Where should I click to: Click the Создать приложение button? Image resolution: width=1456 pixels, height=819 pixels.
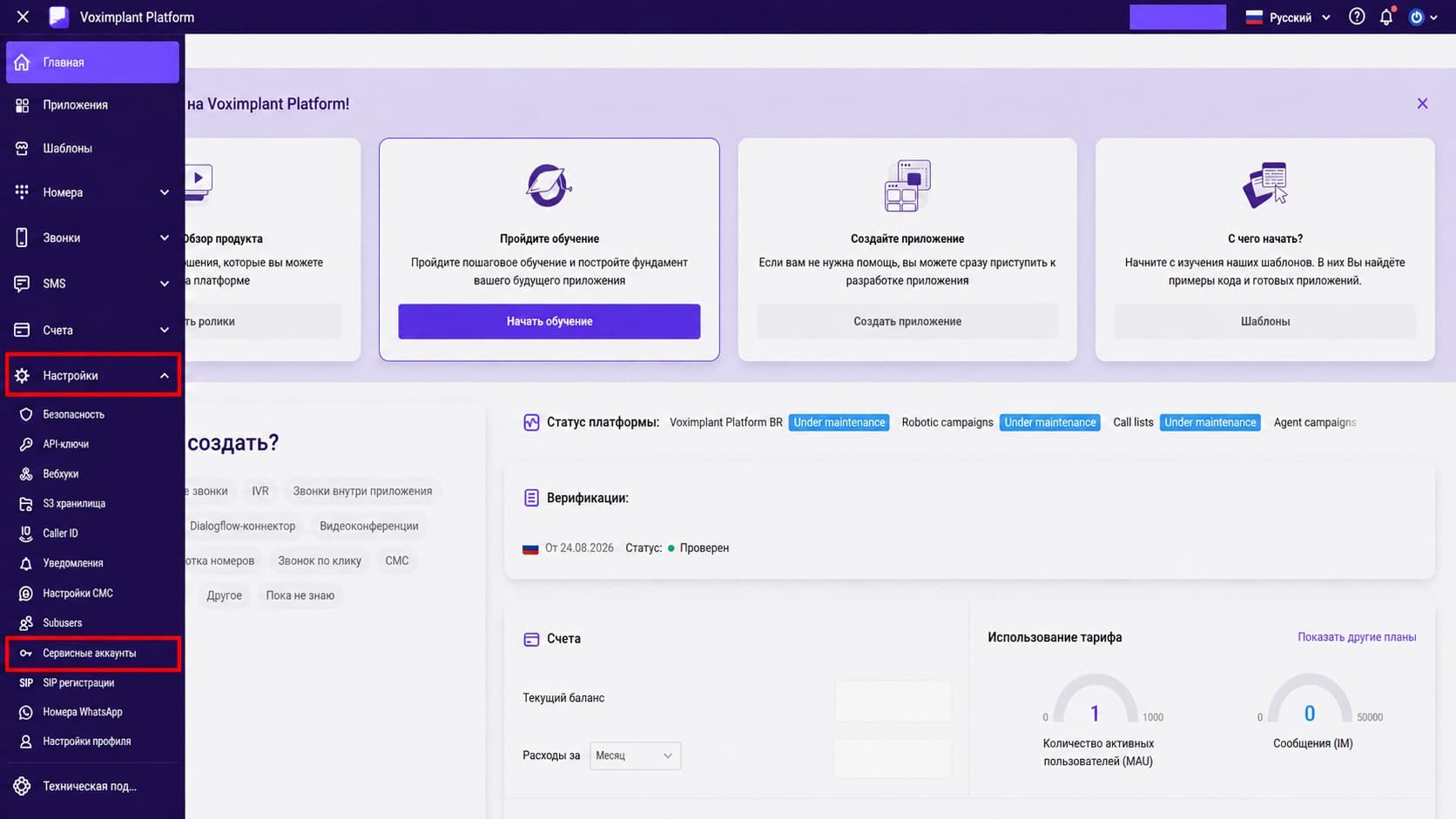tap(907, 321)
